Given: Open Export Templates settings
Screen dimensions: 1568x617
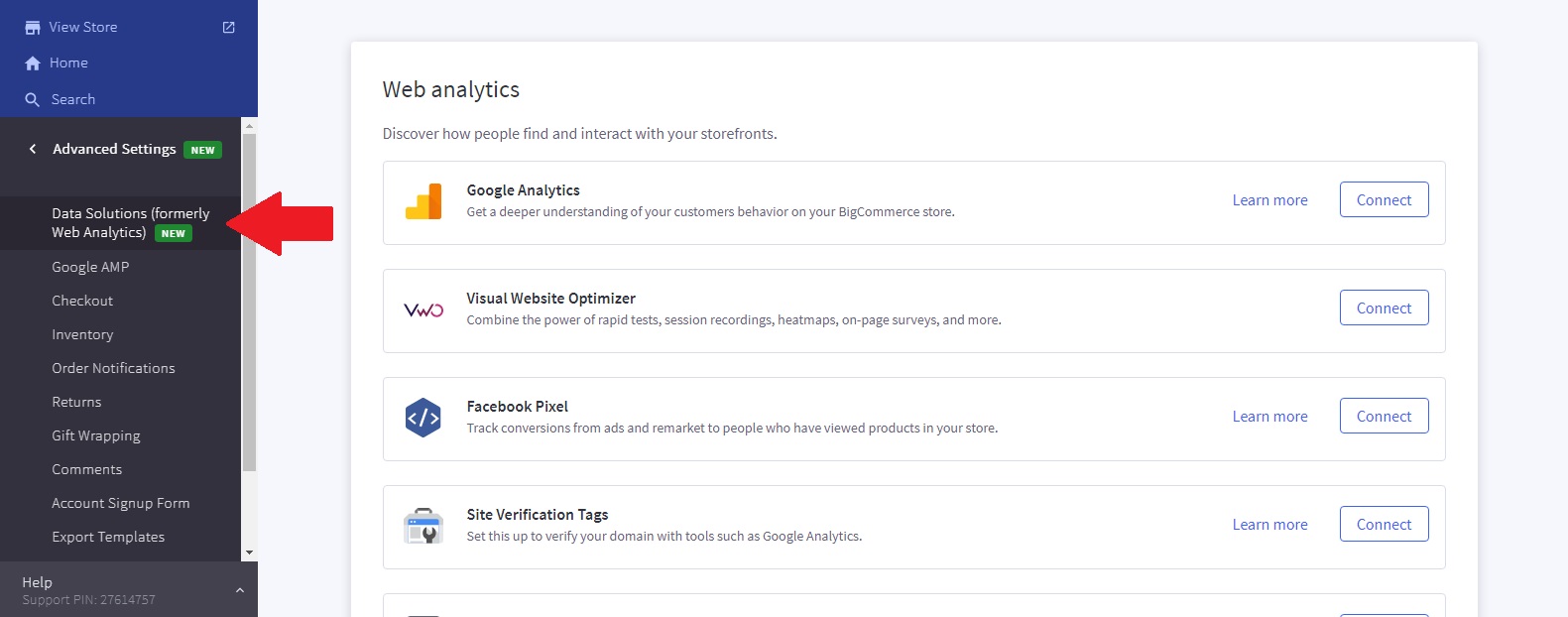Looking at the screenshot, I should [108, 537].
